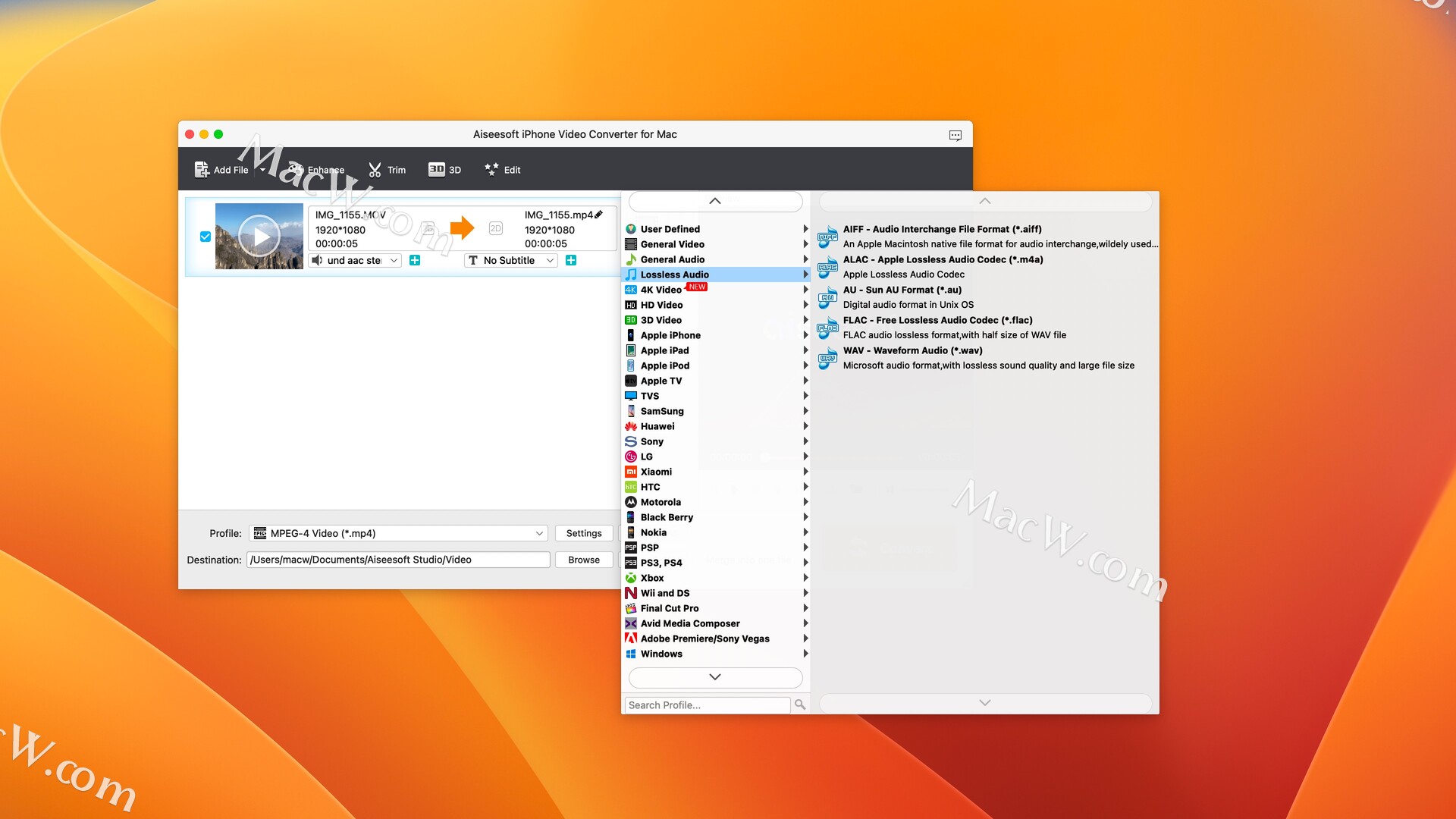
Task: Click the TVS category icon
Action: tap(631, 396)
